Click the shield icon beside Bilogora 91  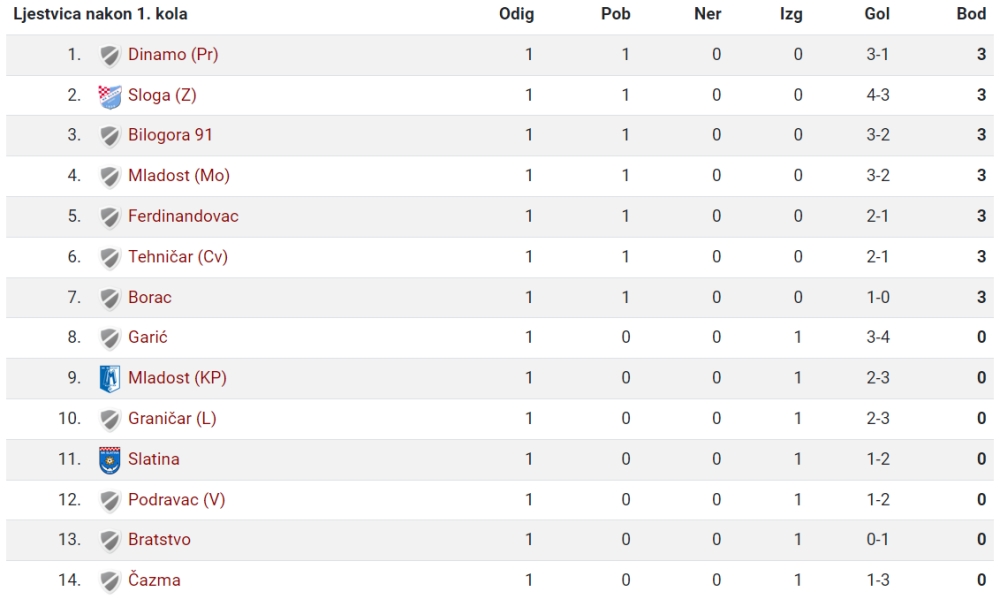pos(110,136)
